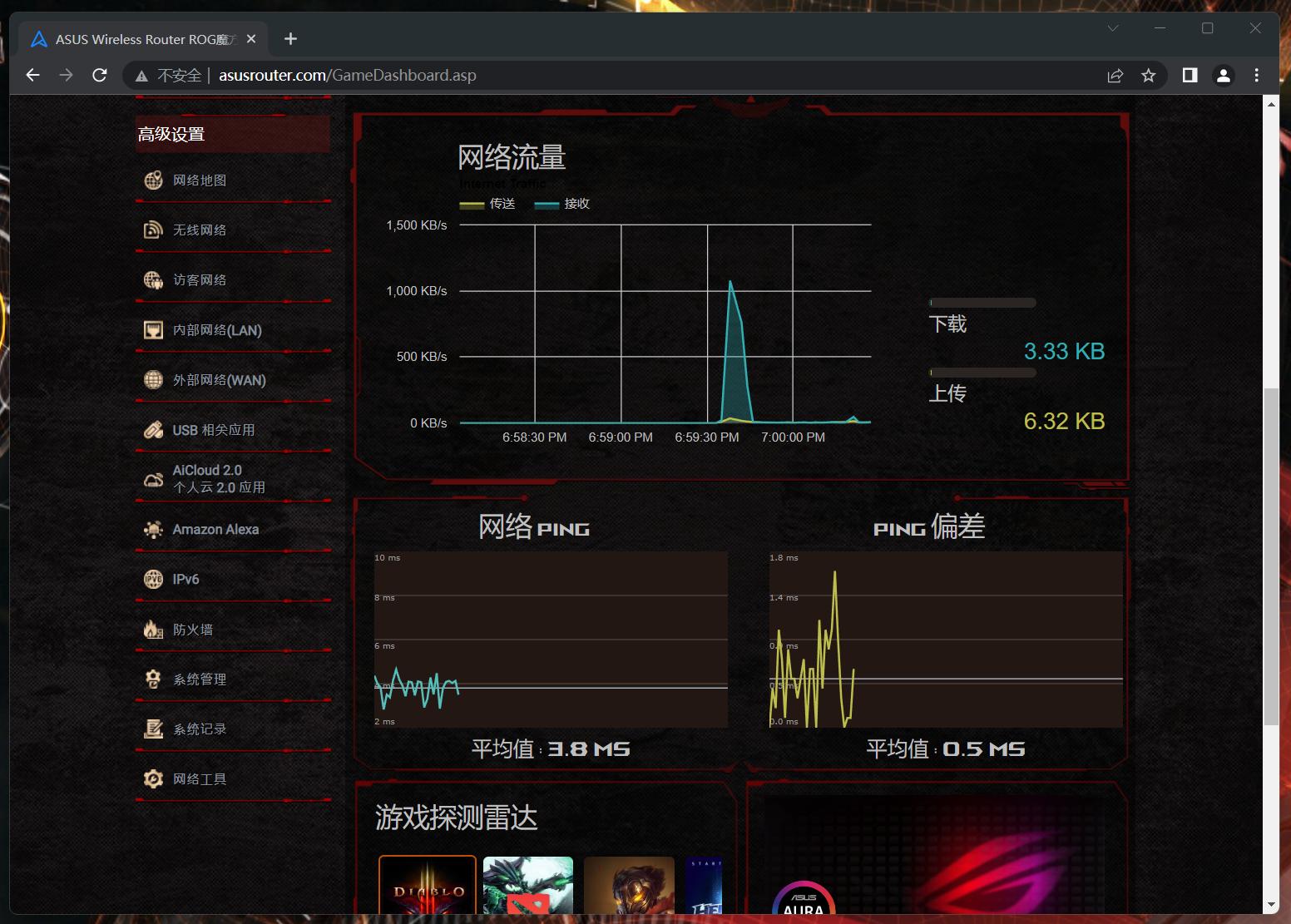The height and width of the screenshot is (924, 1291).
Task: Select the Diablo game thumbnail
Action: coord(428,887)
